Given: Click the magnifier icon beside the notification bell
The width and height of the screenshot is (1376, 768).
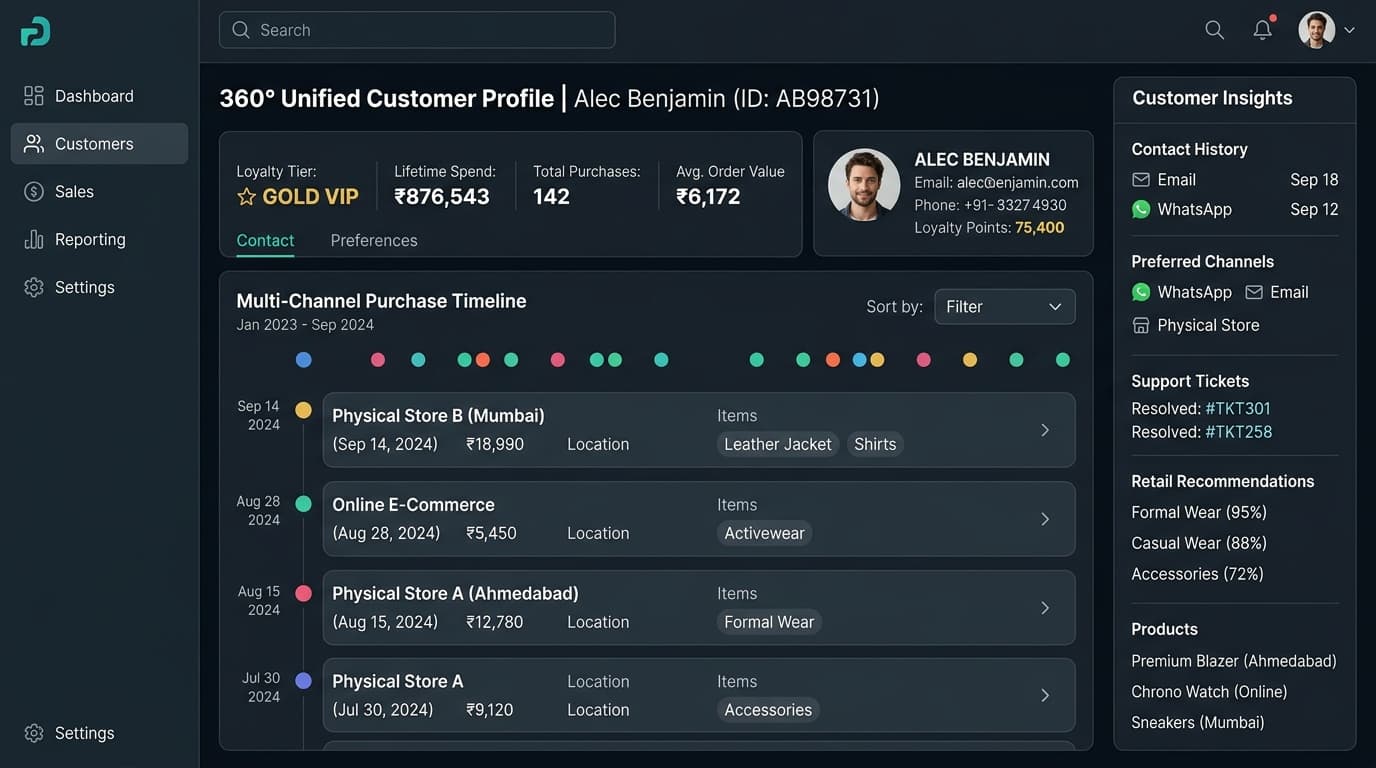Looking at the screenshot, I should 1215,30.
